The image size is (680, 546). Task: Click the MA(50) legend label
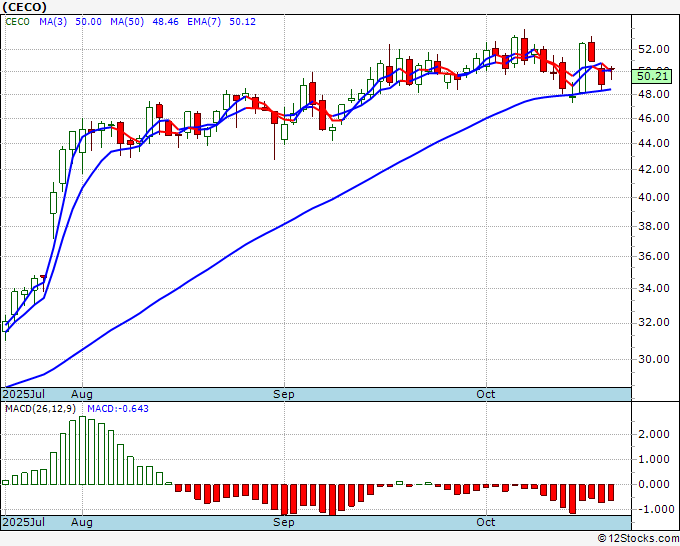point(127,22)
